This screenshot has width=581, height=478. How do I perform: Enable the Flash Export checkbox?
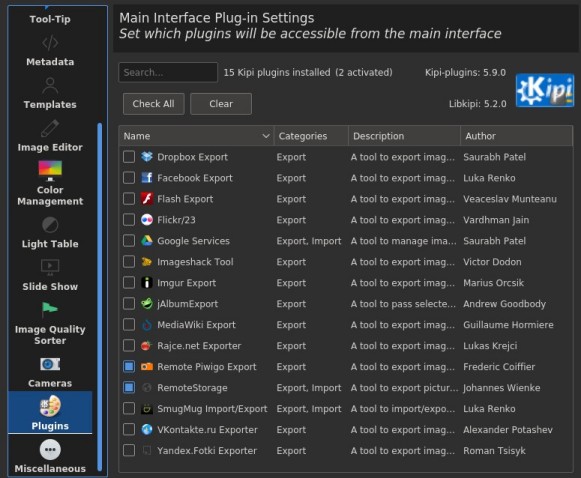pyautogui.click(x=129, y=199)
